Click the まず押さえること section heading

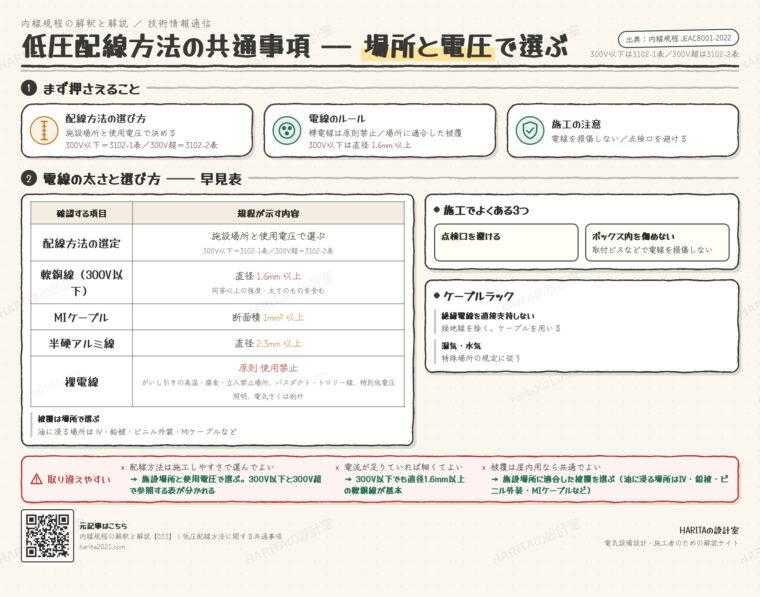pyautogui.click(x=92, y=89)
